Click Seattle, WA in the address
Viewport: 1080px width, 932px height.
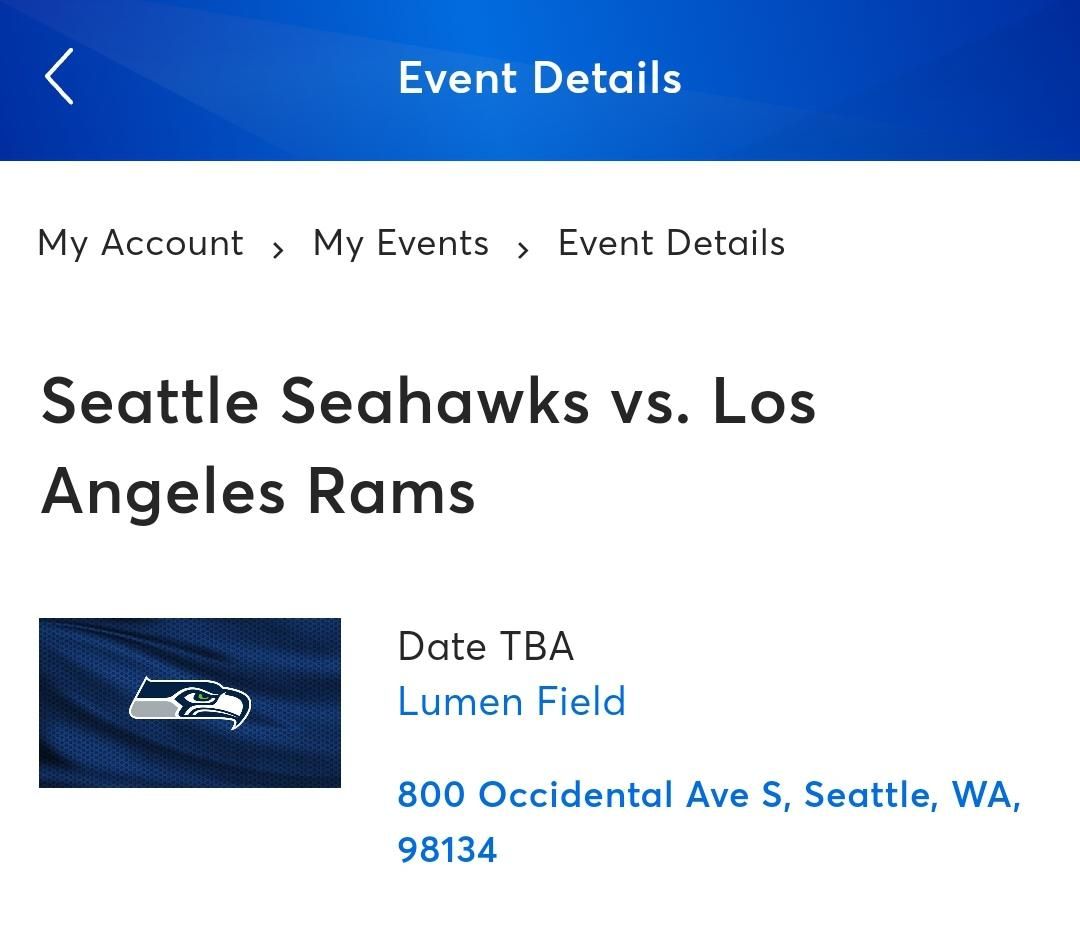point(910,795)
